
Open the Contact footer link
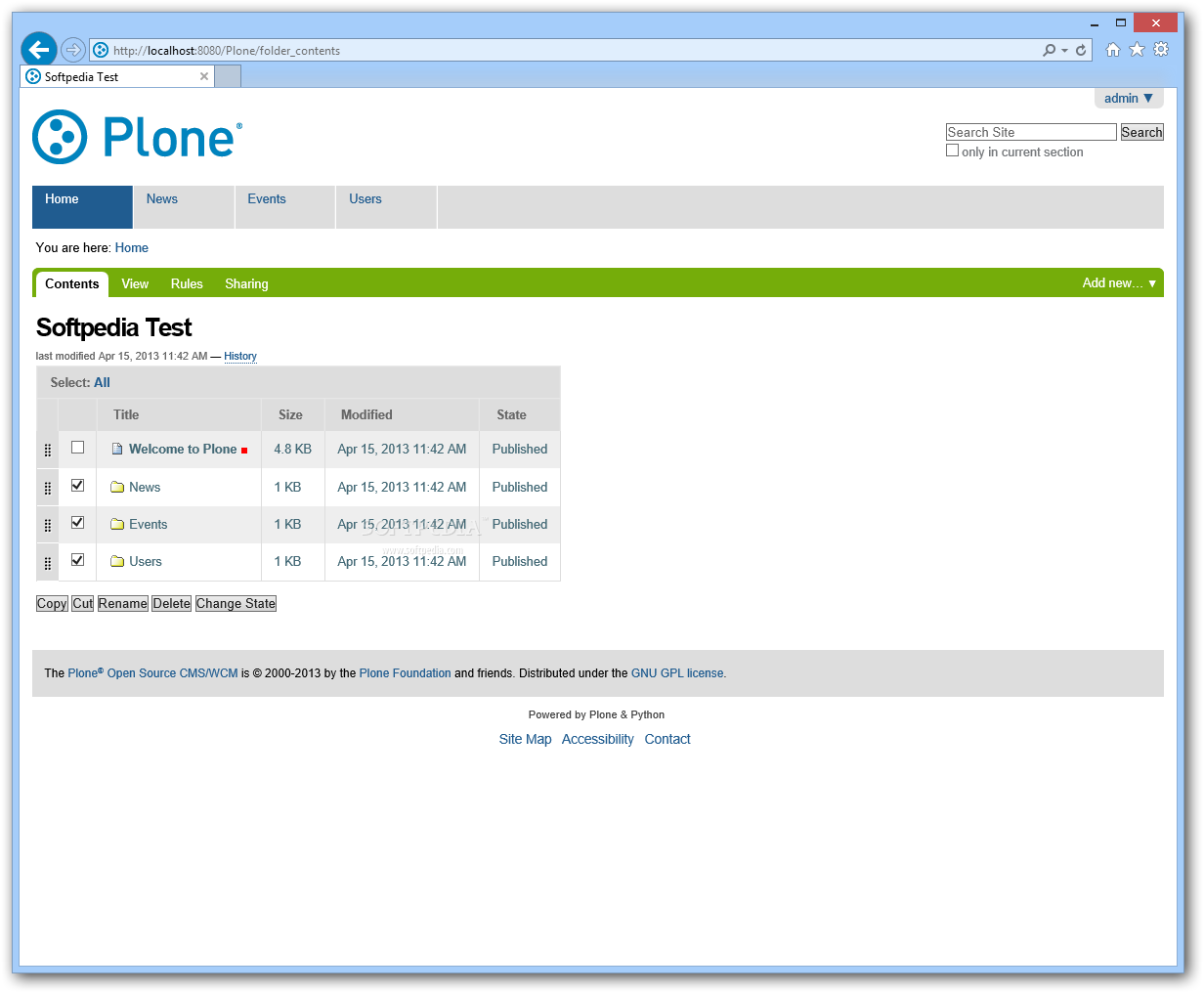(x=667, y=739)
